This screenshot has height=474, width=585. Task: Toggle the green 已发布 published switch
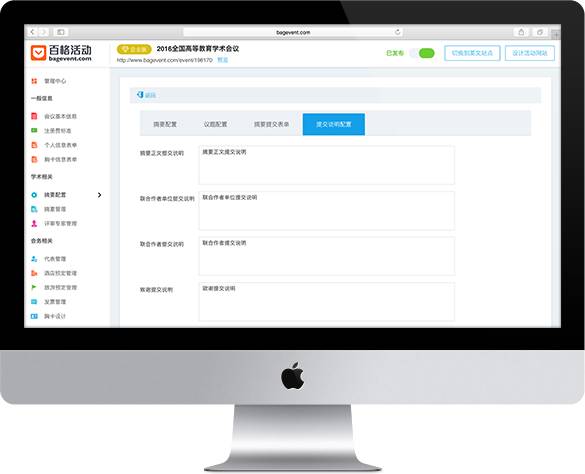click(423, 53)
